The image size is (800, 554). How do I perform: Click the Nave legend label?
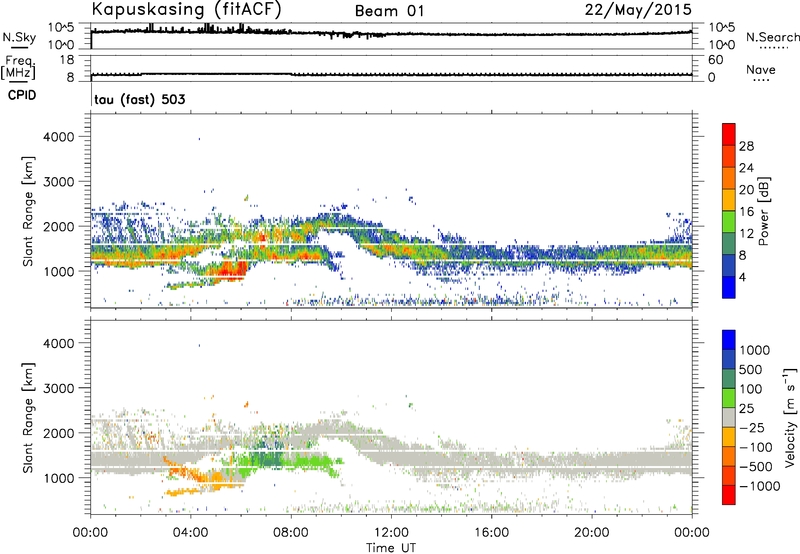(761, 69)
